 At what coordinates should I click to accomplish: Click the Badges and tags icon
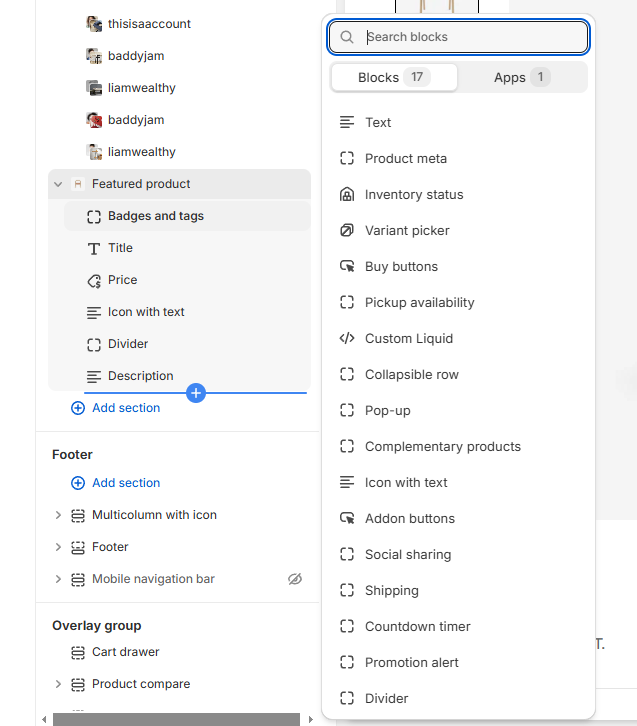click(94, 217)
